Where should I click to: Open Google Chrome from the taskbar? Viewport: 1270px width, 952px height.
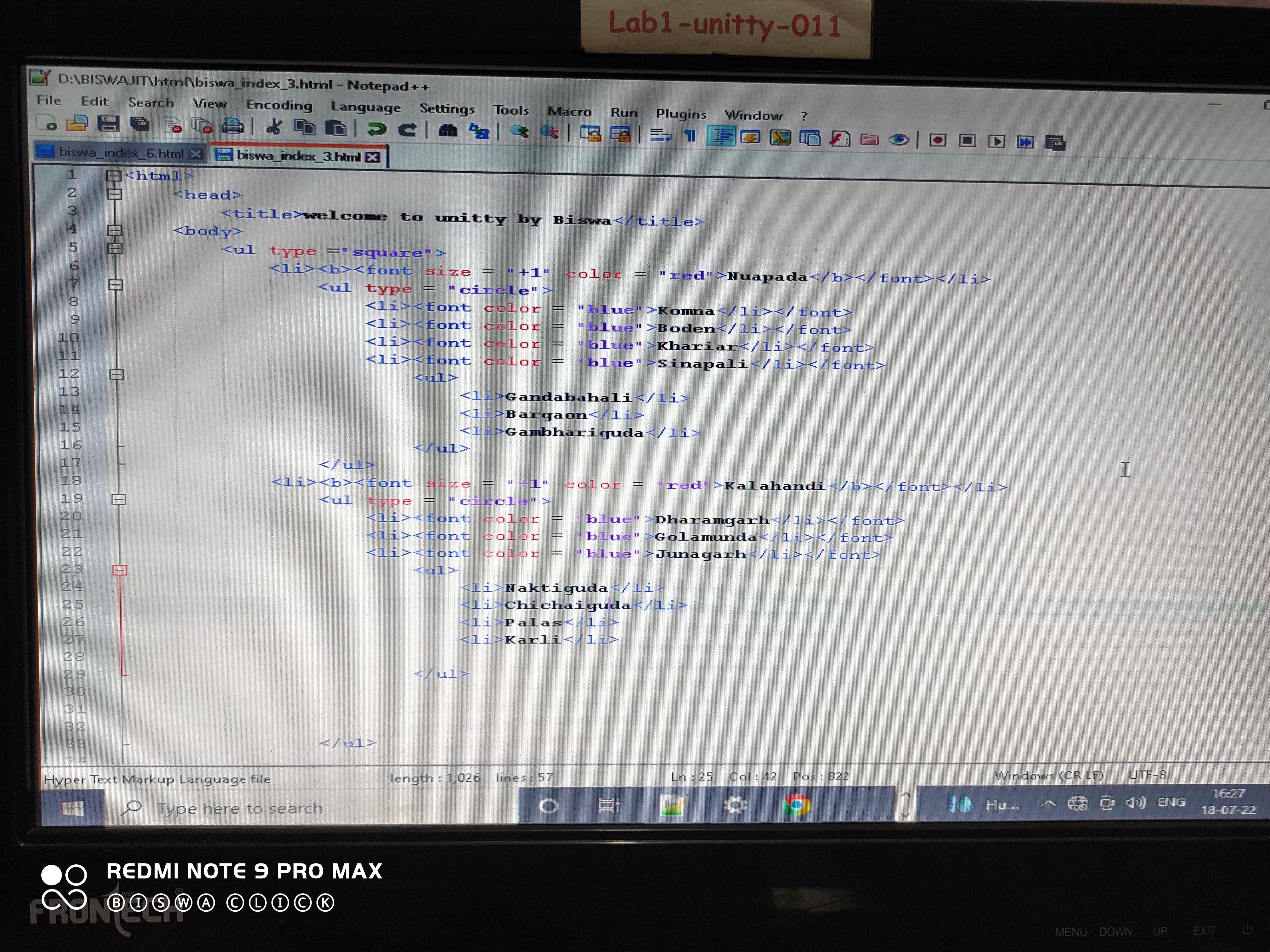(796, 805)
